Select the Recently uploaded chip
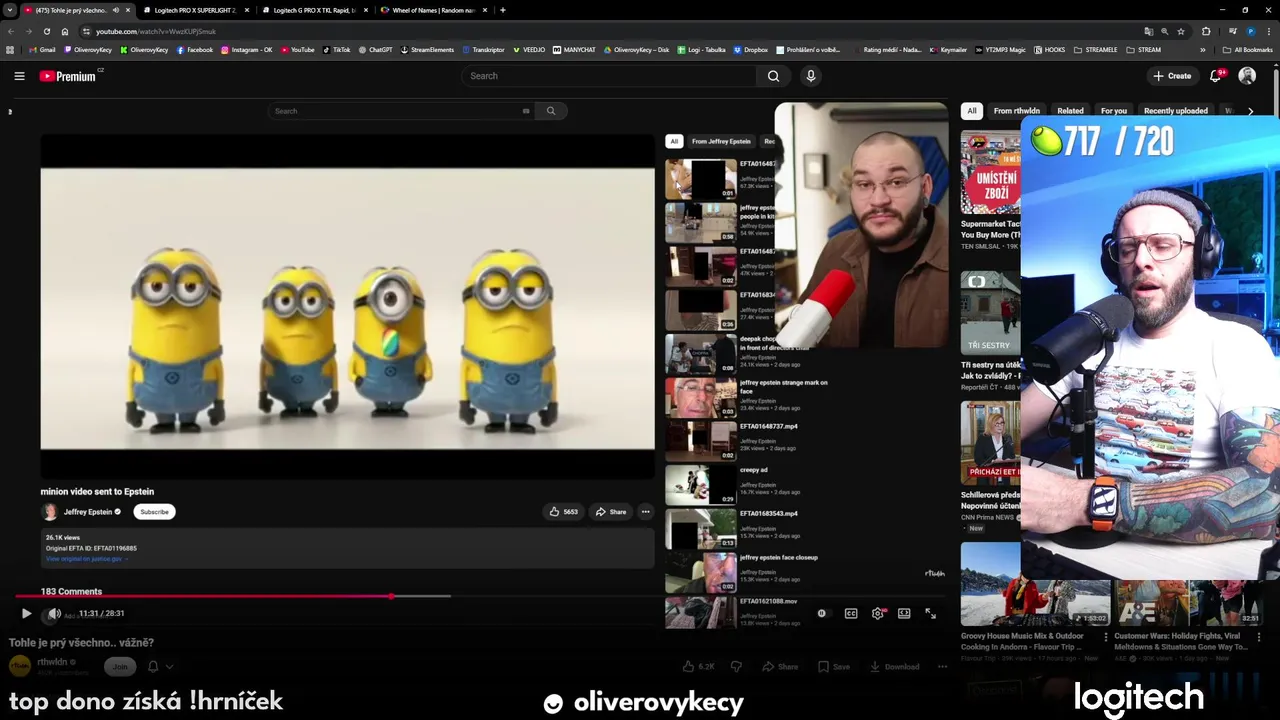The height and width of the screenshot is (720, 1280). (1175, 111)
